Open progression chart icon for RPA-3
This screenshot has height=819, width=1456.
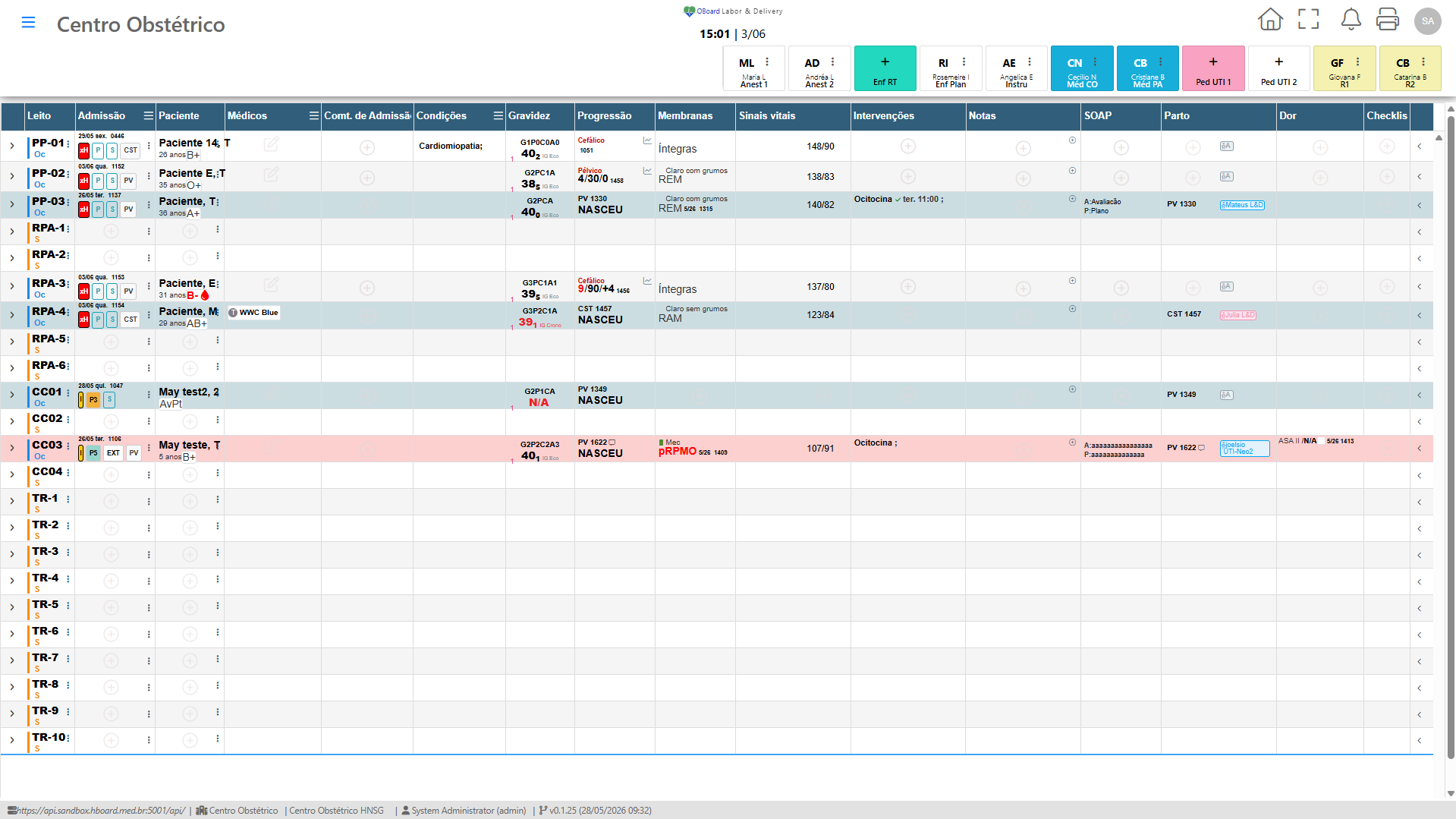(x=647, y=281)
